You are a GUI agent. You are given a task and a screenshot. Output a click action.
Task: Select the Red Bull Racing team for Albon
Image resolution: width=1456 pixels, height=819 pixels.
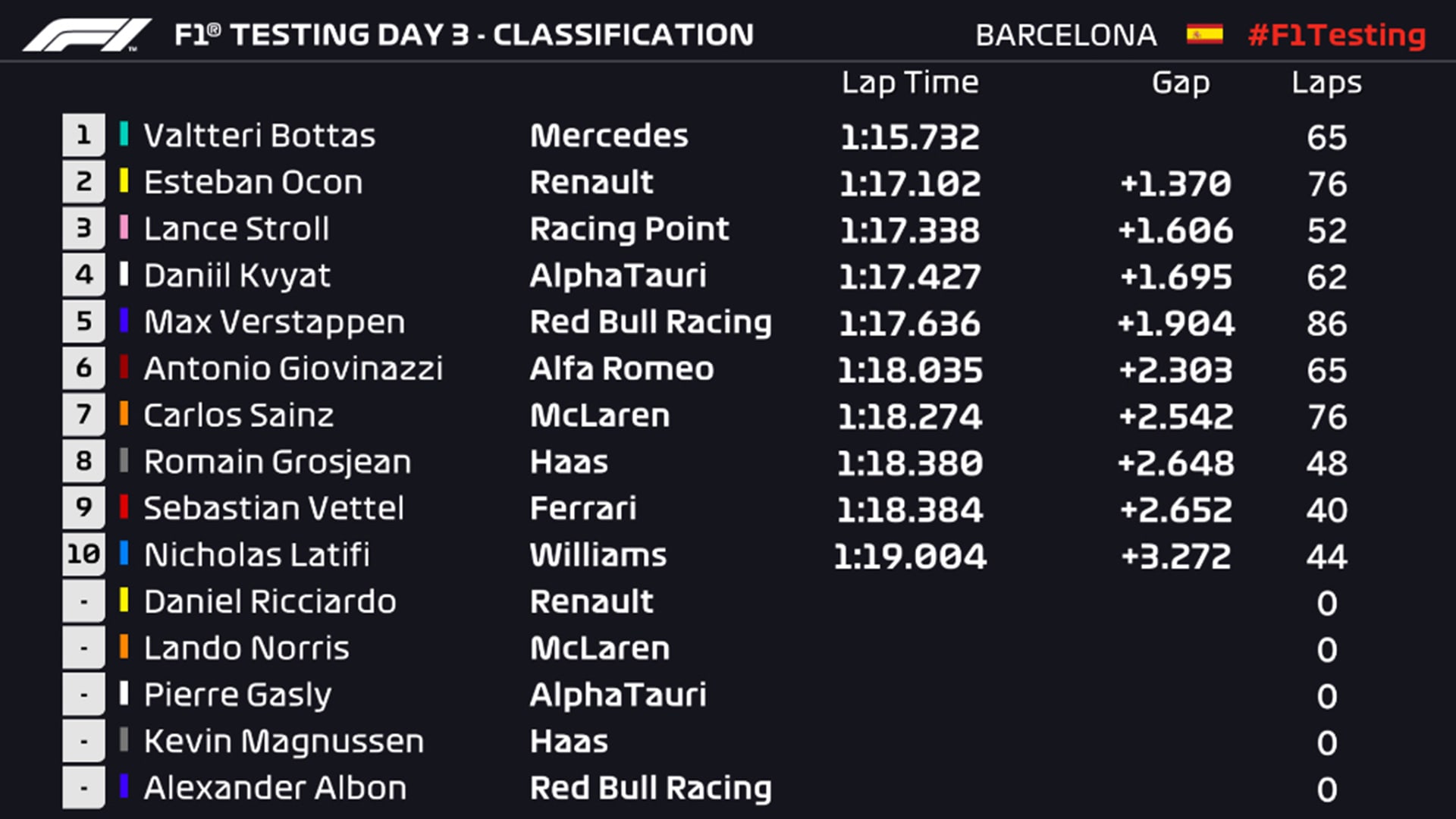point(651,788)
